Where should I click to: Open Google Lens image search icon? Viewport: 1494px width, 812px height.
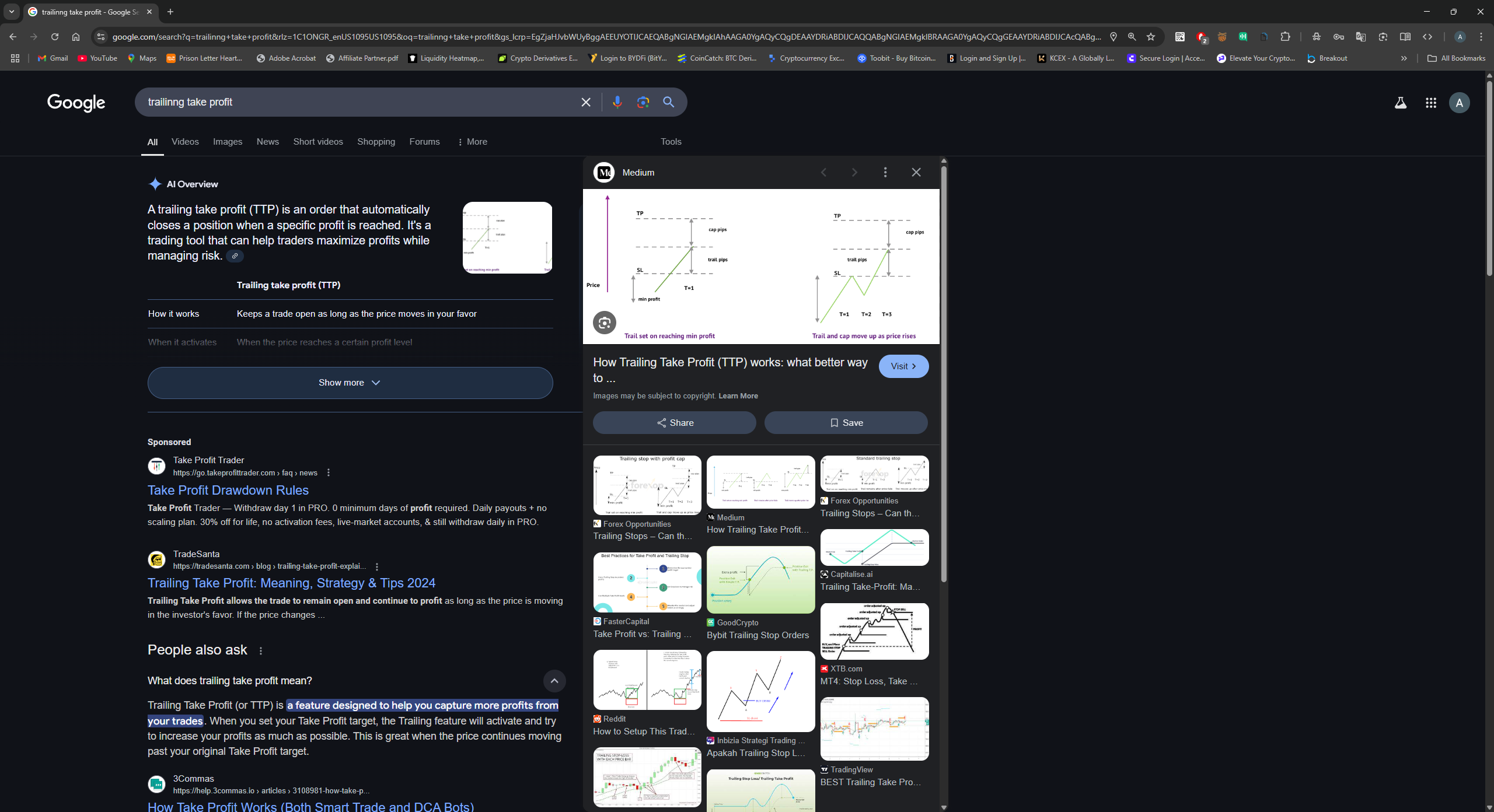pos(643,102)
